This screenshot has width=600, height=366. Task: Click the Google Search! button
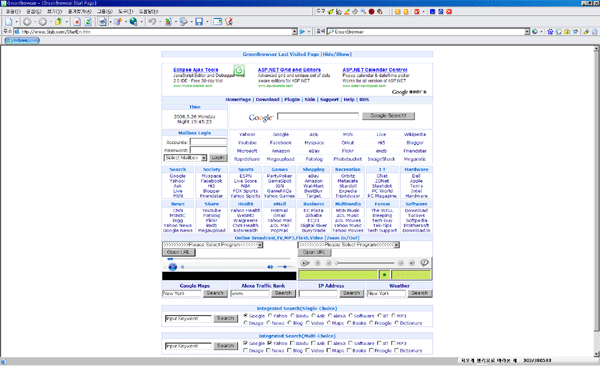coord(388,116)
